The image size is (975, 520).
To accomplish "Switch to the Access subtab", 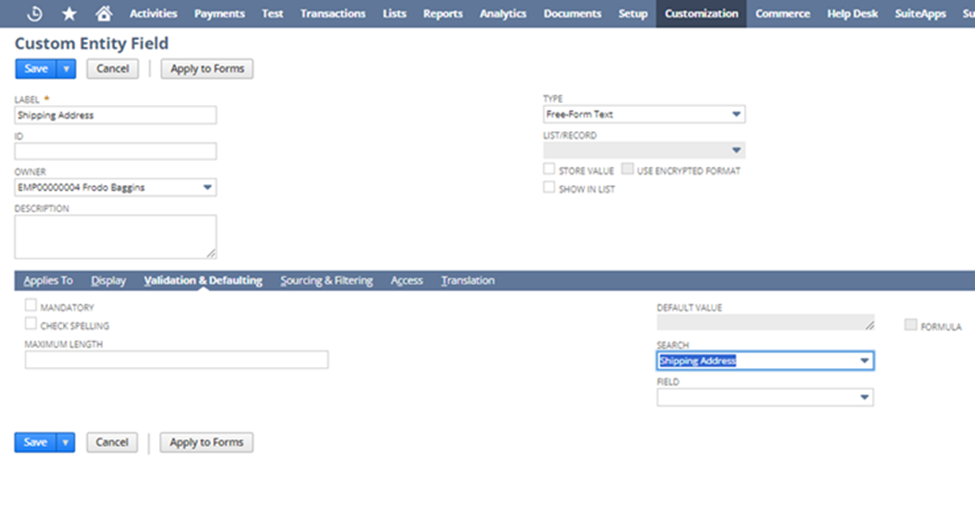I will tap(407, 281).
